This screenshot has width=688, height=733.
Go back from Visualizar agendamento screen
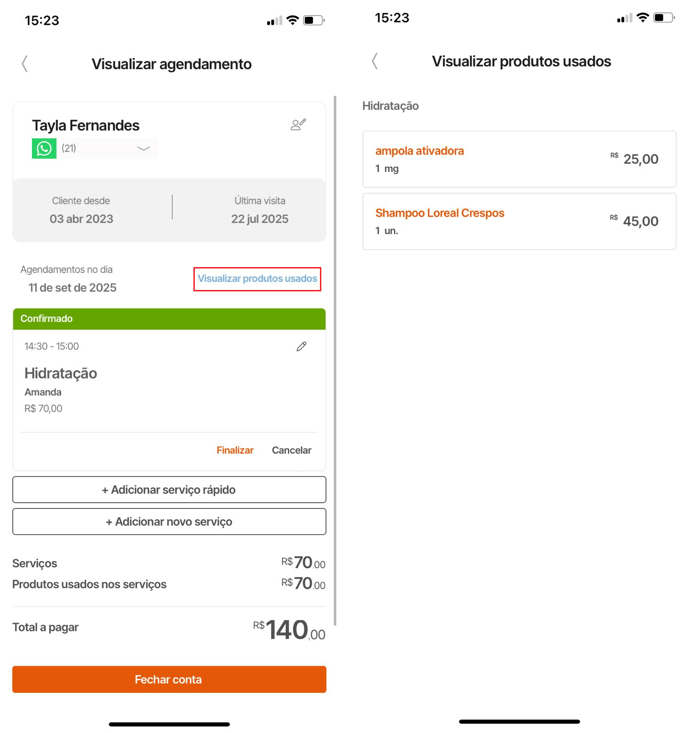click(x=25, y=64)
